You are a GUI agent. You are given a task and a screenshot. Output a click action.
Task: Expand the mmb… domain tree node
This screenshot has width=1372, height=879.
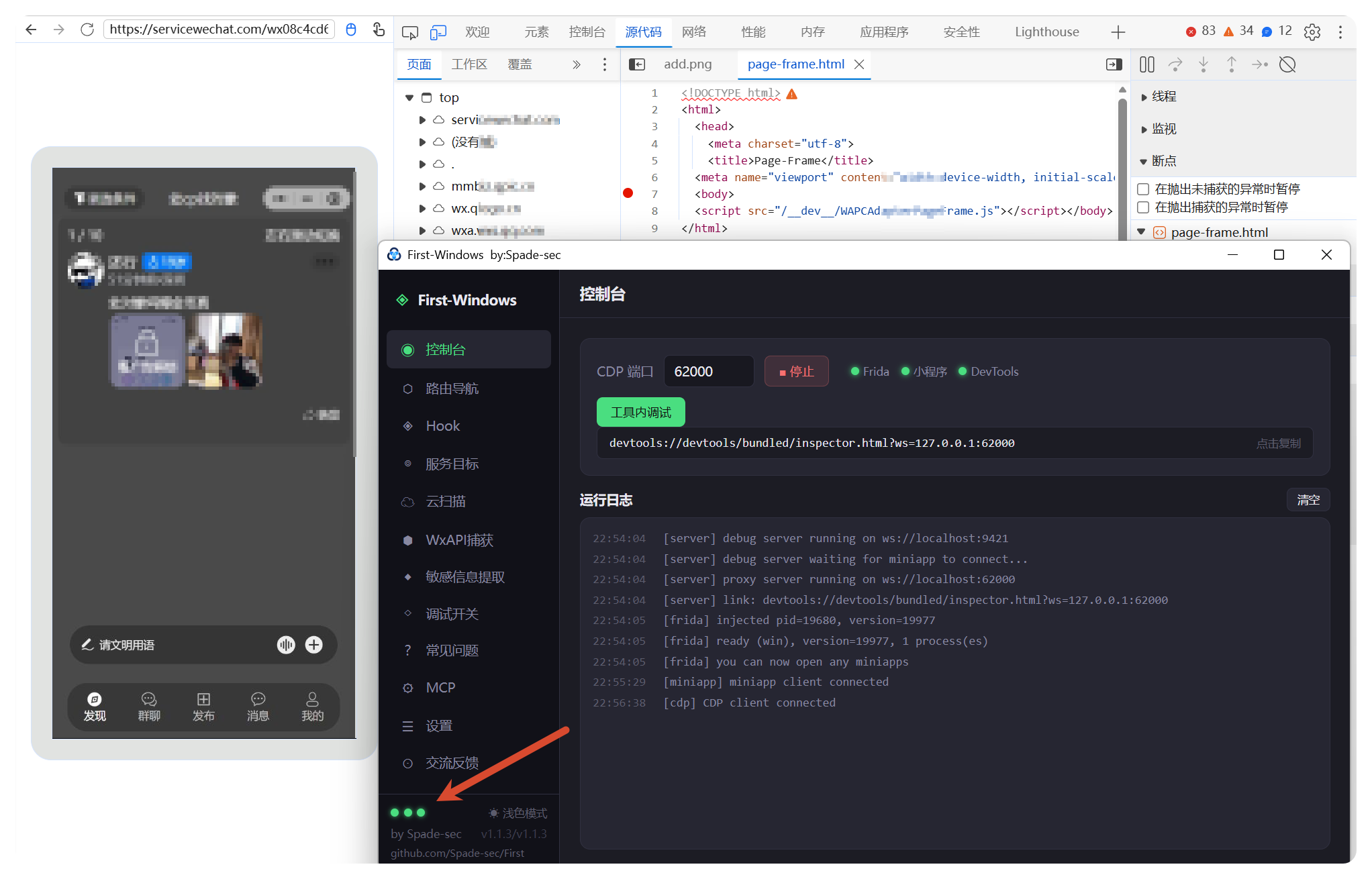(422, 187)
